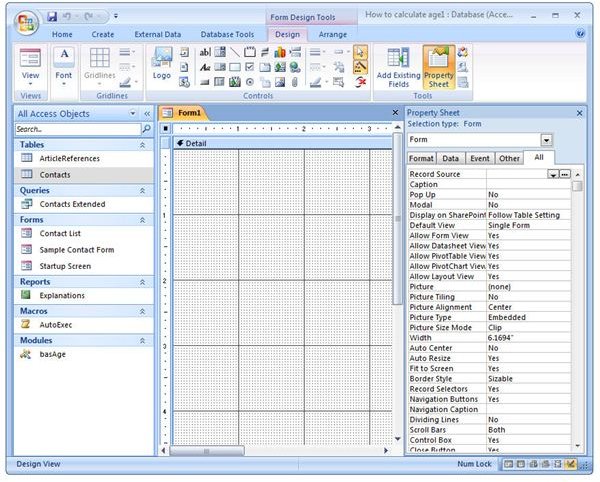The height and width of the screenshot is (482, 600).
Task: Click the Line Color control
Action: click(x=318, y=82)
